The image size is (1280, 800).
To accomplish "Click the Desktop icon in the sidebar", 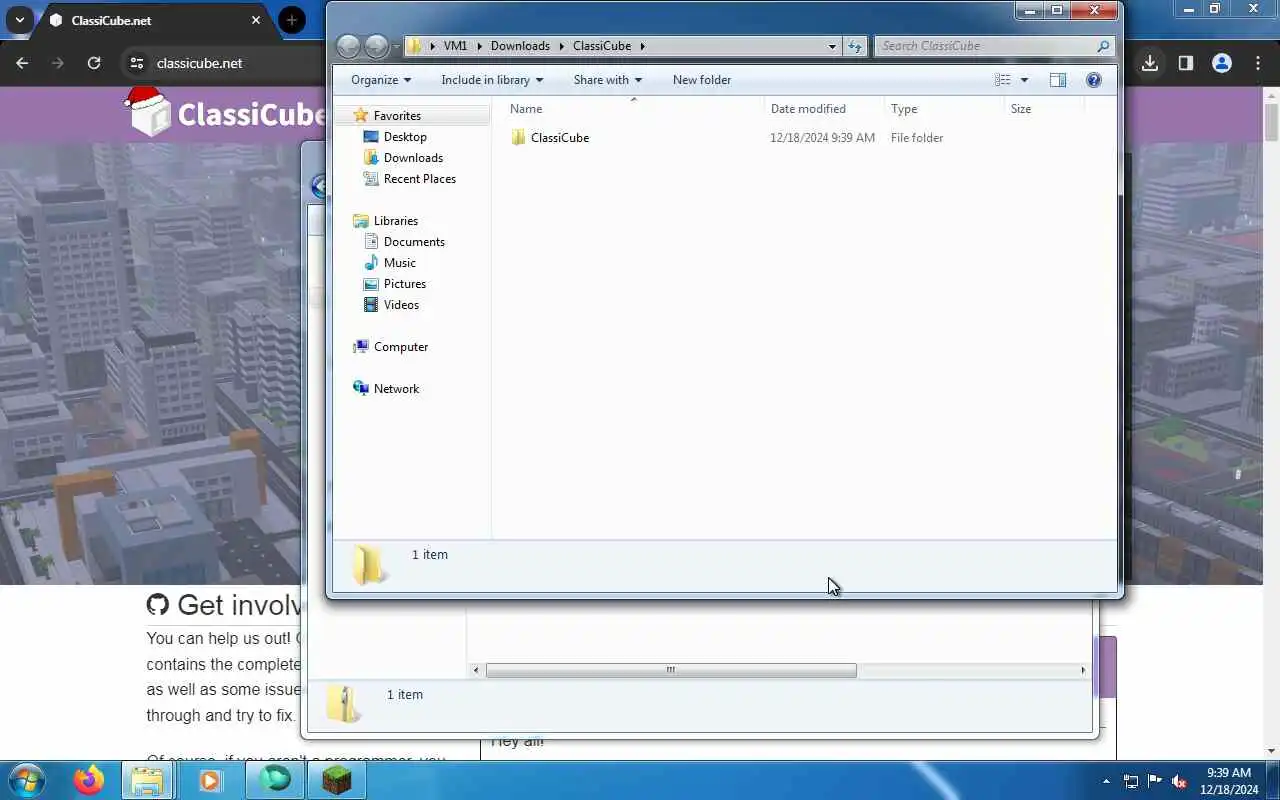I will [x=371, y=137].
